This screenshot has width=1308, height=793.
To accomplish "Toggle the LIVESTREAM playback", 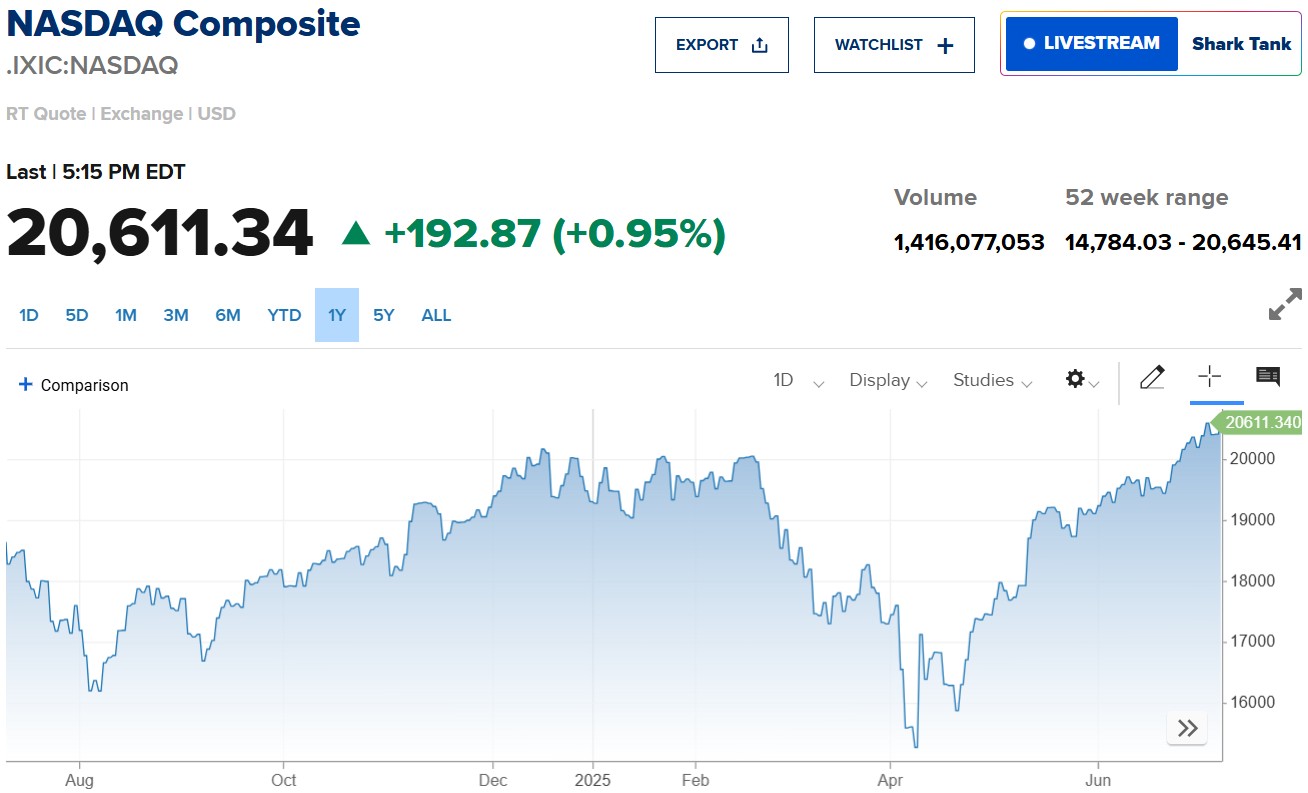I will (1091, 44).
